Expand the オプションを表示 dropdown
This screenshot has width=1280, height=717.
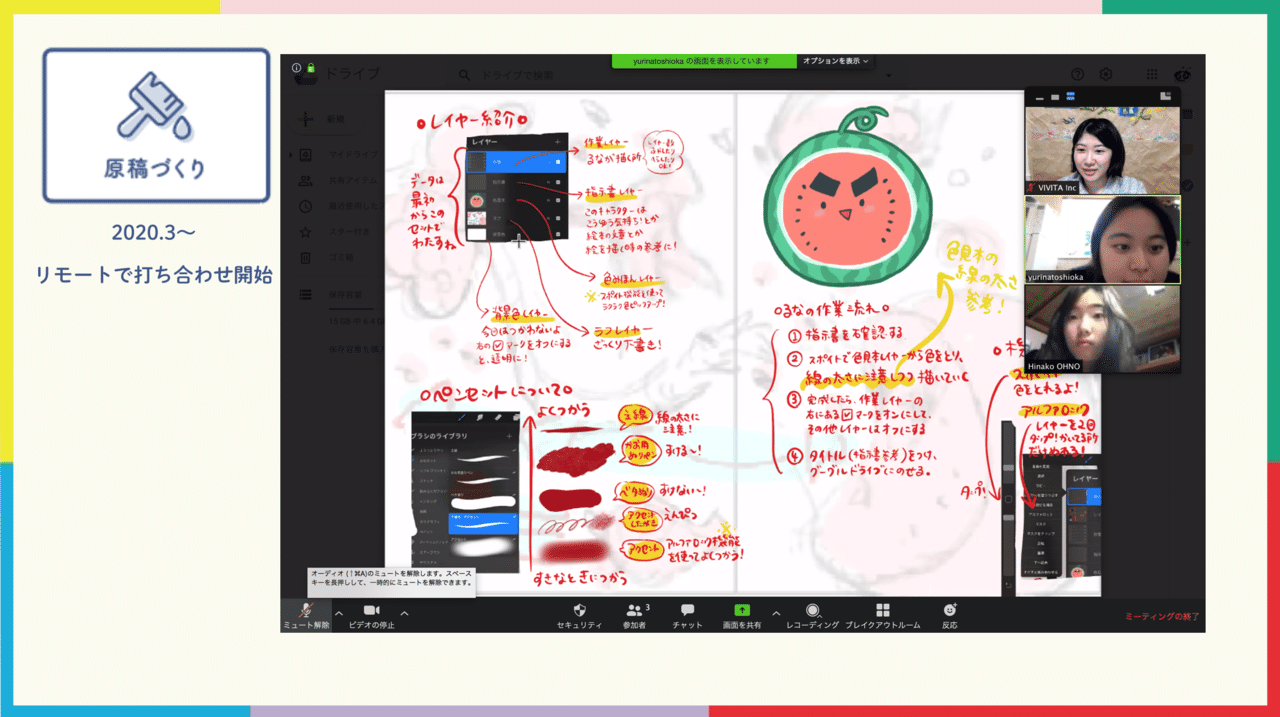click(836, 61)
